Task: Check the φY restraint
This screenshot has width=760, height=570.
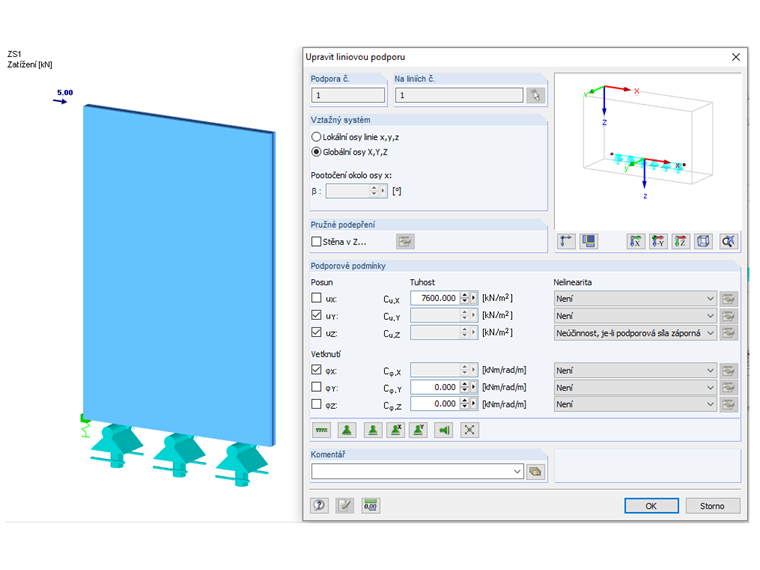Action: coord(316,387)
